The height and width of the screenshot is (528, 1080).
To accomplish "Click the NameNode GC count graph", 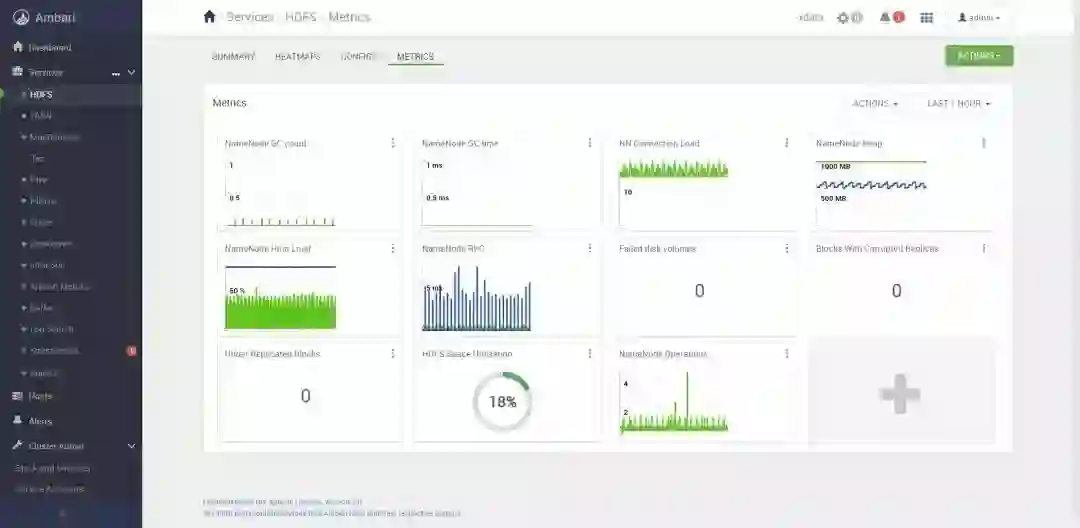I will pyautogui.click(x=280, y=191).
